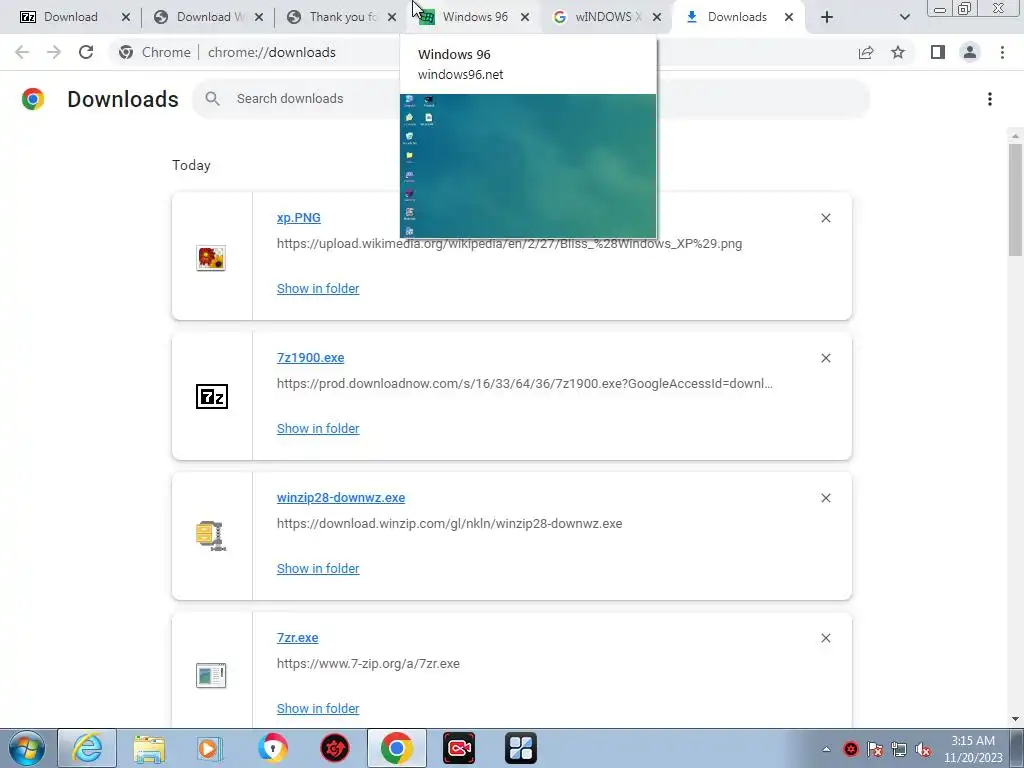Open Chrome from the taskbar
The height and width of the screenshot is (768, 1024).
(x=396, y=748)
